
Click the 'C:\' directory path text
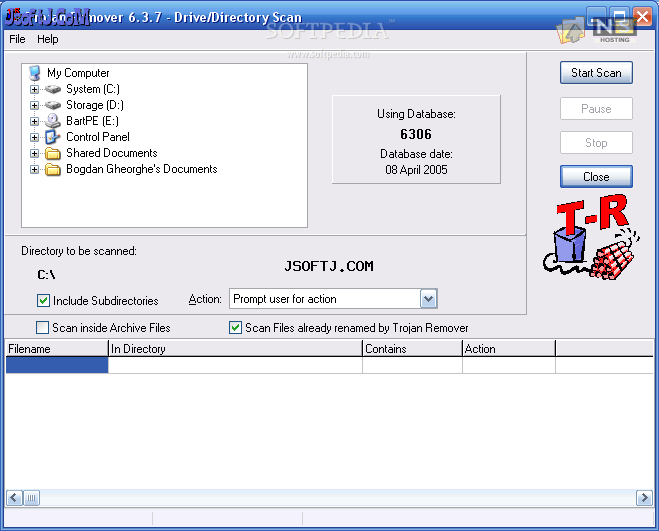46,275
